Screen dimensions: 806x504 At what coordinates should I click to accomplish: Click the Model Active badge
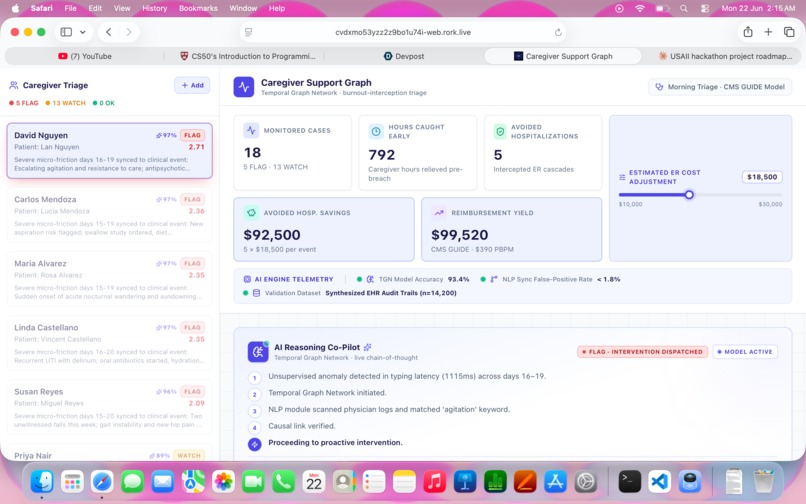(744, 352)
